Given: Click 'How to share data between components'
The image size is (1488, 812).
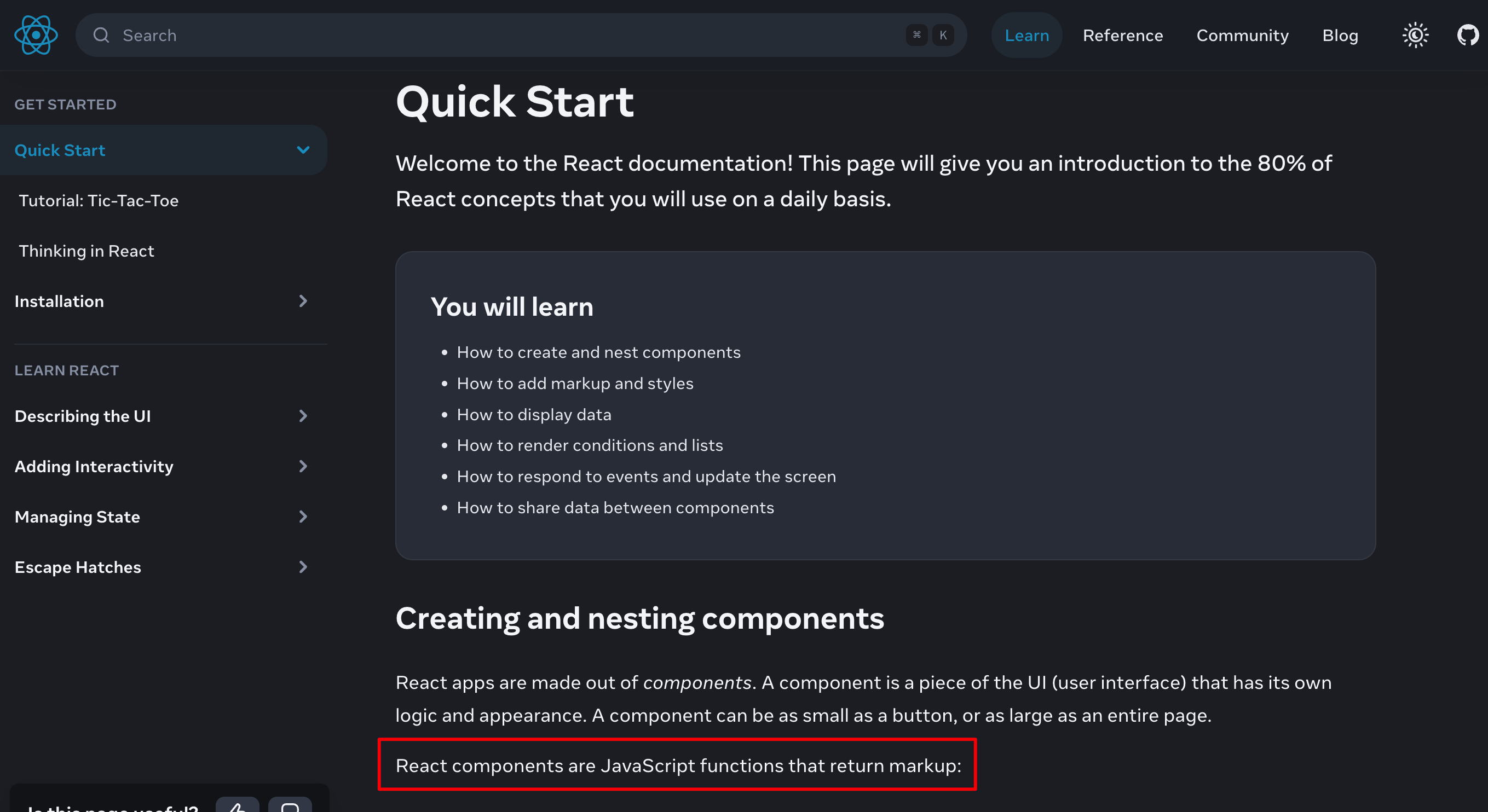Looking at the screenshot, I should [x=615, y=508].
